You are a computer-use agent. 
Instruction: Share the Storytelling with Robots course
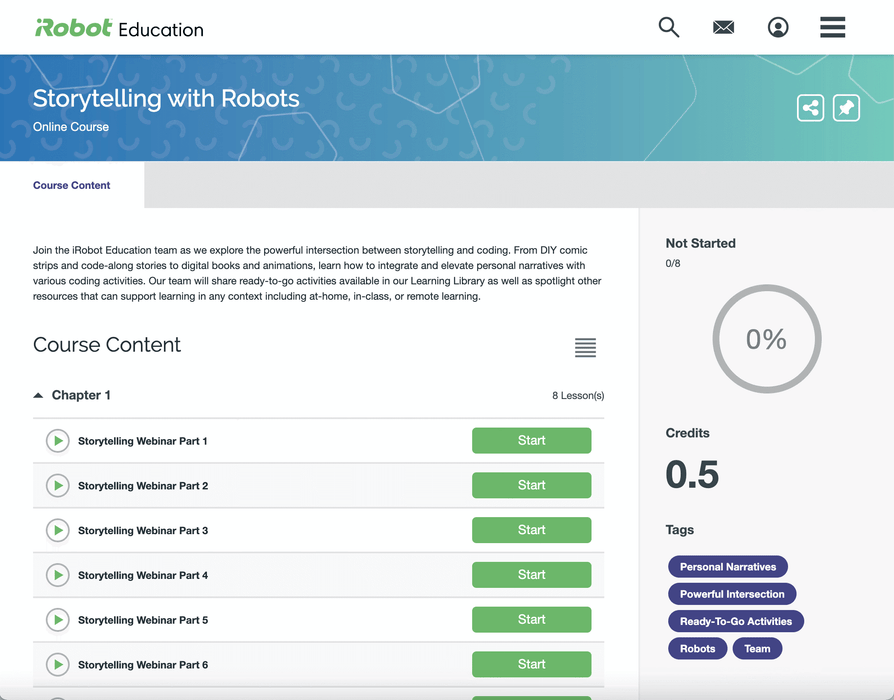pos(810,108)
